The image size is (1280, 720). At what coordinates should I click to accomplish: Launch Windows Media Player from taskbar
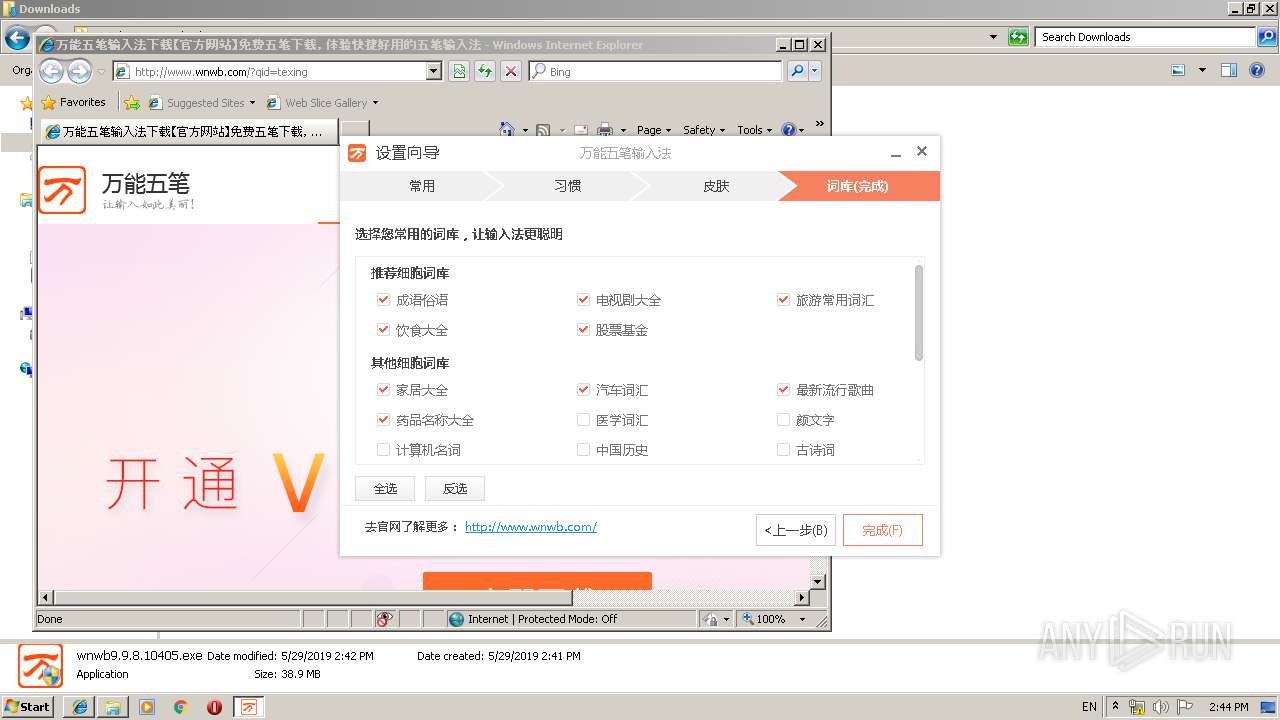(147, 707)
